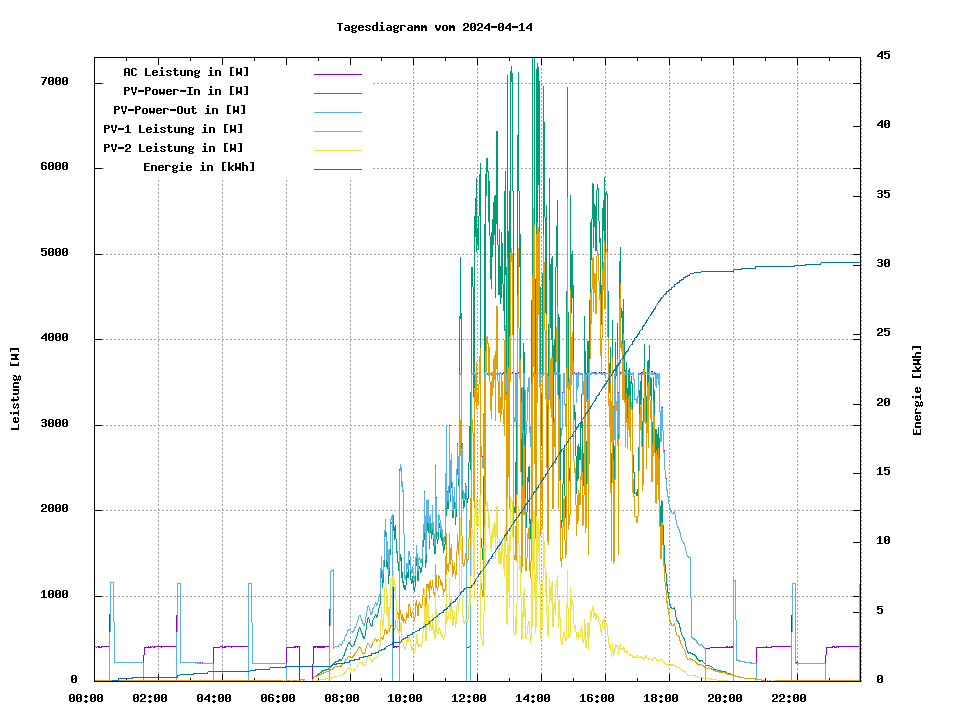Image resolution: width=960 pixels, height=720 pixels.
Task: Click the 30 value on the energy axis
Action: click(x=883, y=264)
